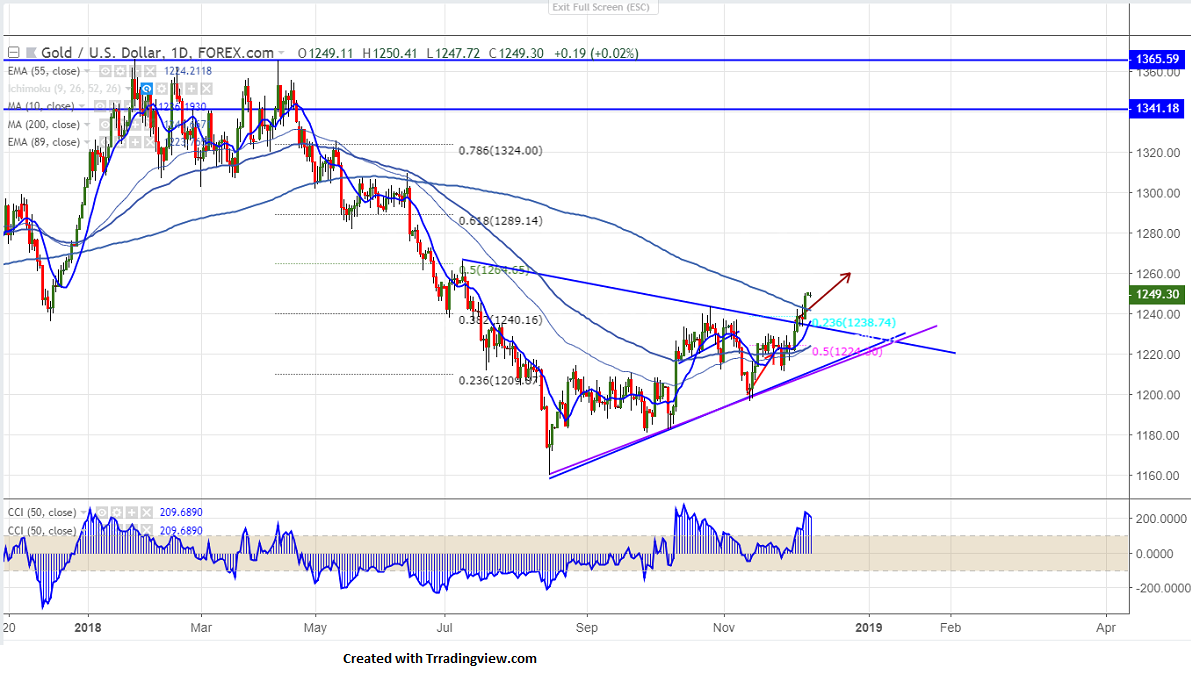
Task: Click the flag icon beside Gold symbol
Action: point(31,53)
